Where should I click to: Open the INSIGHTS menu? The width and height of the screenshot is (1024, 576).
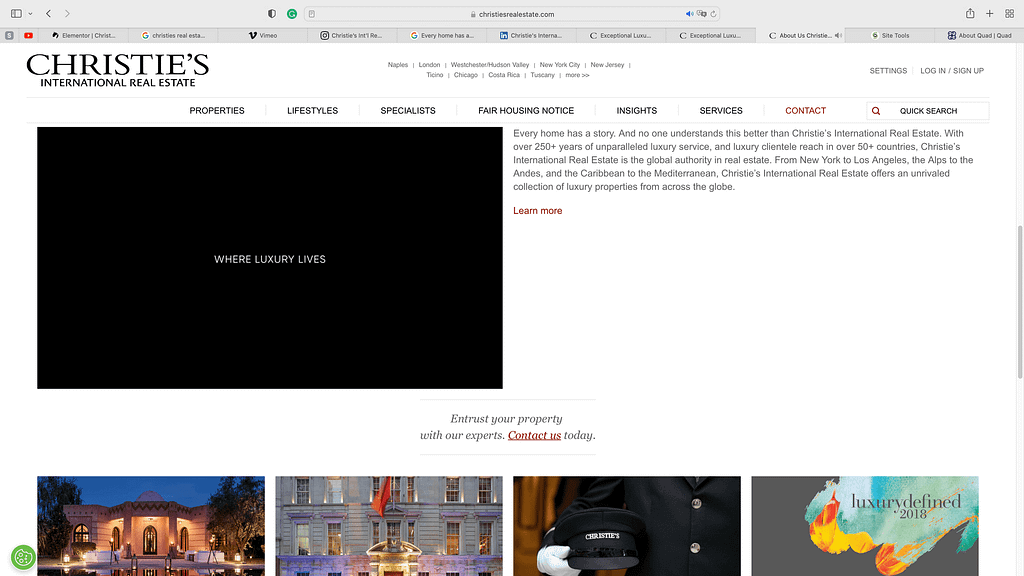637,111
